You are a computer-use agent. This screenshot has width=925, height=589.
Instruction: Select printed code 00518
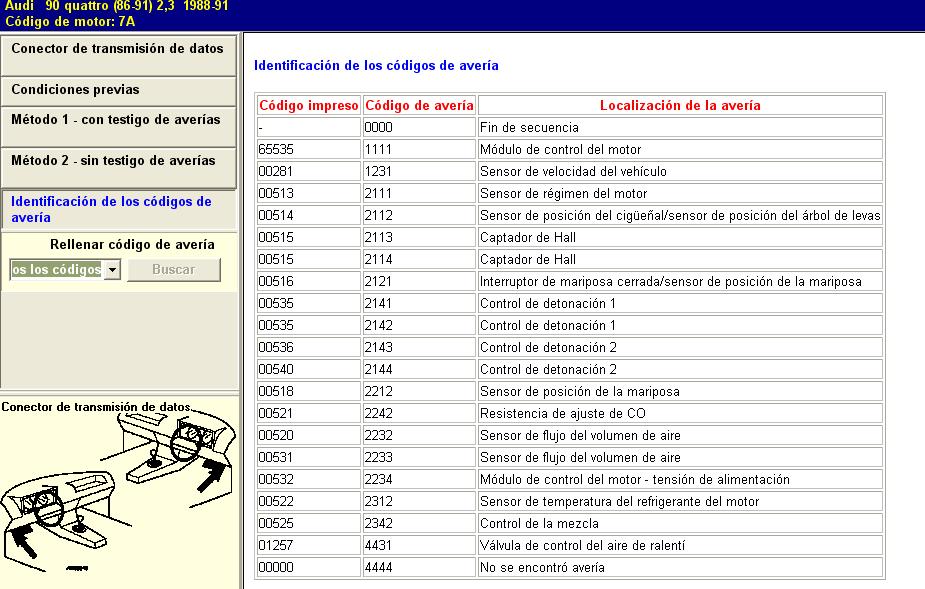(309, 391)
